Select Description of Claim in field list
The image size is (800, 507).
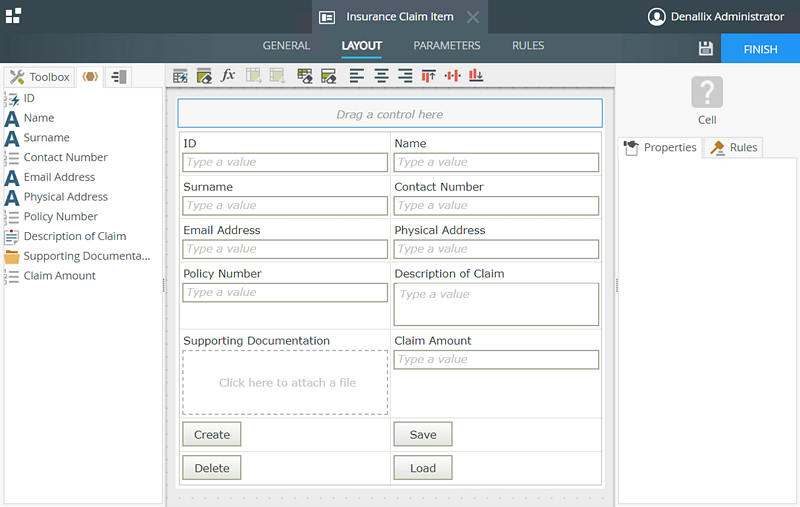(75, 236)
